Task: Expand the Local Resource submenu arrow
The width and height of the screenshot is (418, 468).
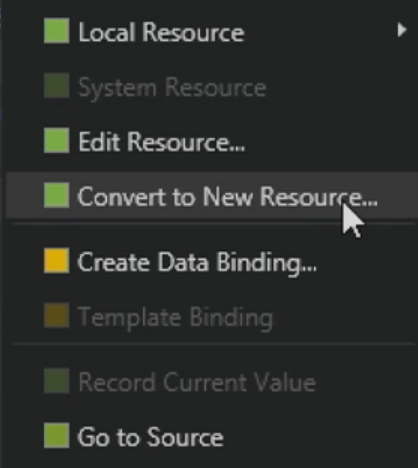Action: click(402, 30)
